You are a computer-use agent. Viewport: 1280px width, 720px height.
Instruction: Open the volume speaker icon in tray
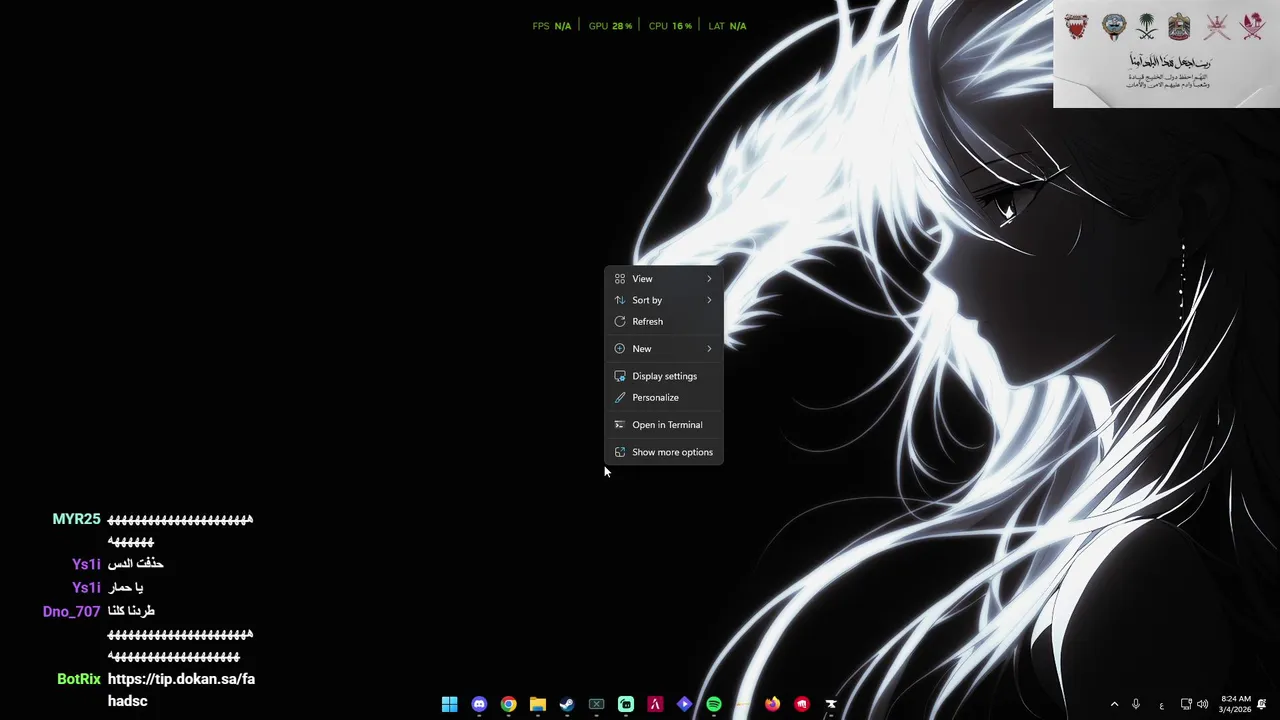click(1203, 704)
